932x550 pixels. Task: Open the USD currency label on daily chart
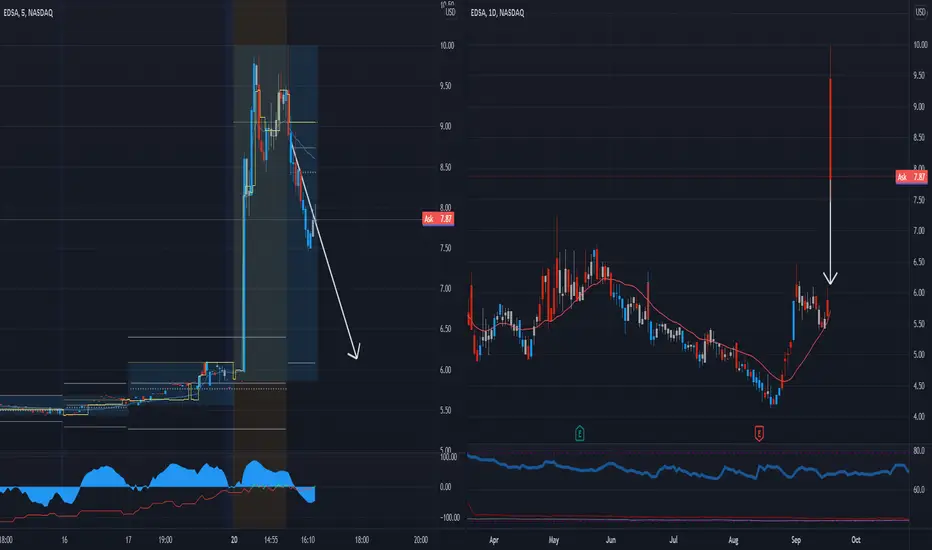point(920,12)
